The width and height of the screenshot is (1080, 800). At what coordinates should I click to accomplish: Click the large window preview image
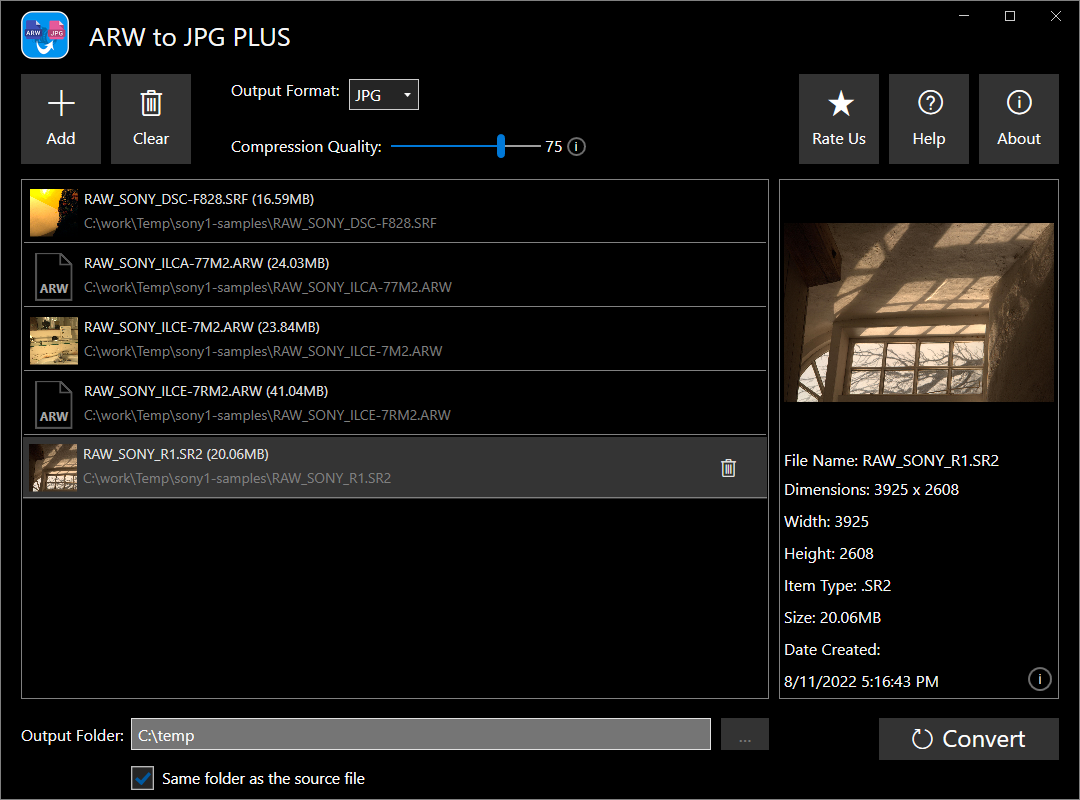point(918,312)
